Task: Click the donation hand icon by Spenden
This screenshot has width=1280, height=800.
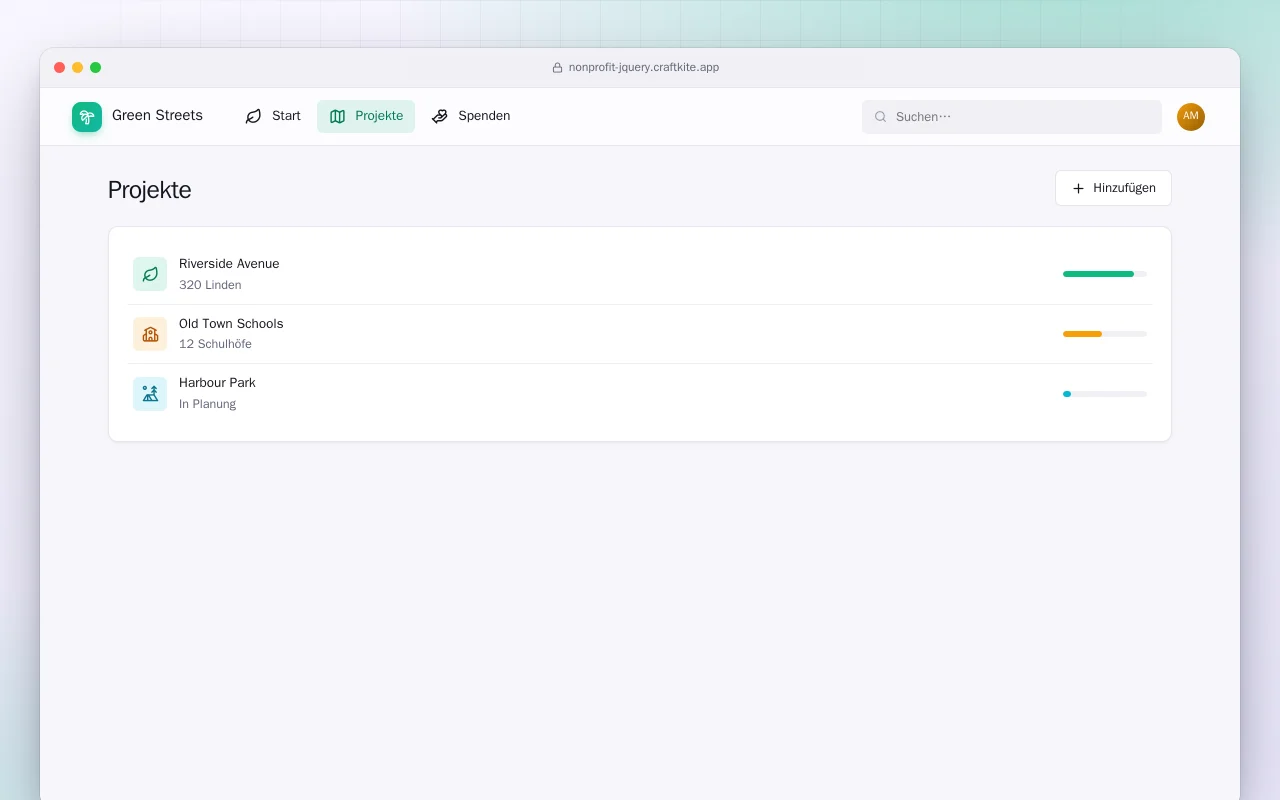Action: coord(440,116)
